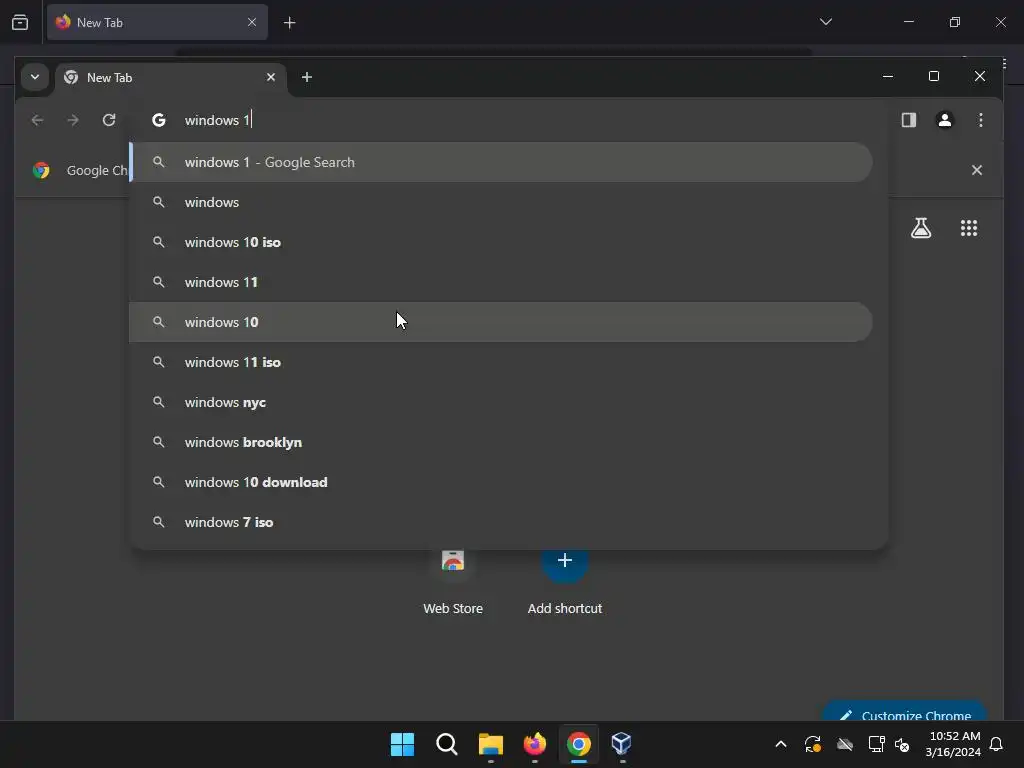Close the Firefox New Tab tab
This screenshot has height=768, width=1024.
(251, 22)
